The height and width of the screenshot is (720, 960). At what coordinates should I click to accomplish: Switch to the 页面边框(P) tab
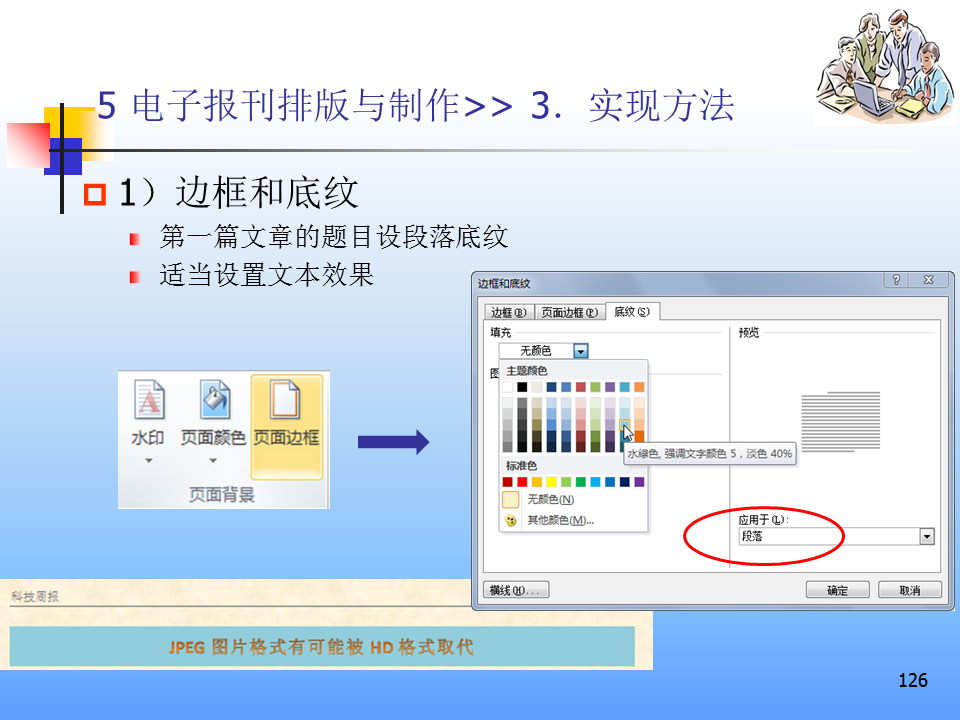[570, 312]
